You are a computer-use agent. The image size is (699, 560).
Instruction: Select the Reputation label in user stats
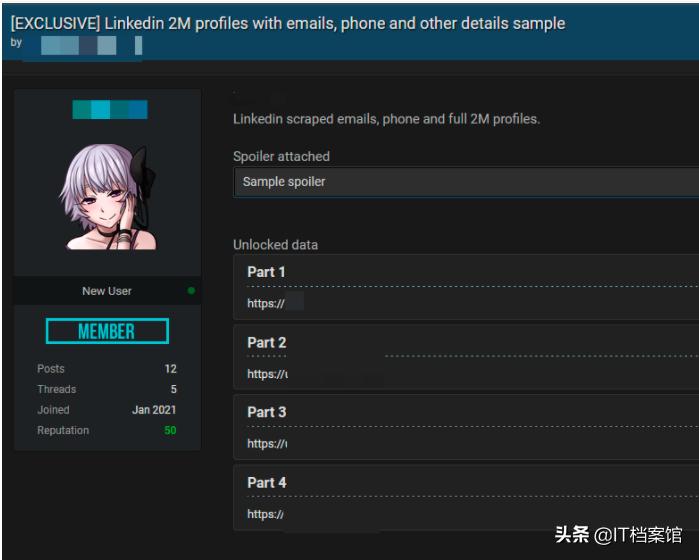tap(63, 430)
